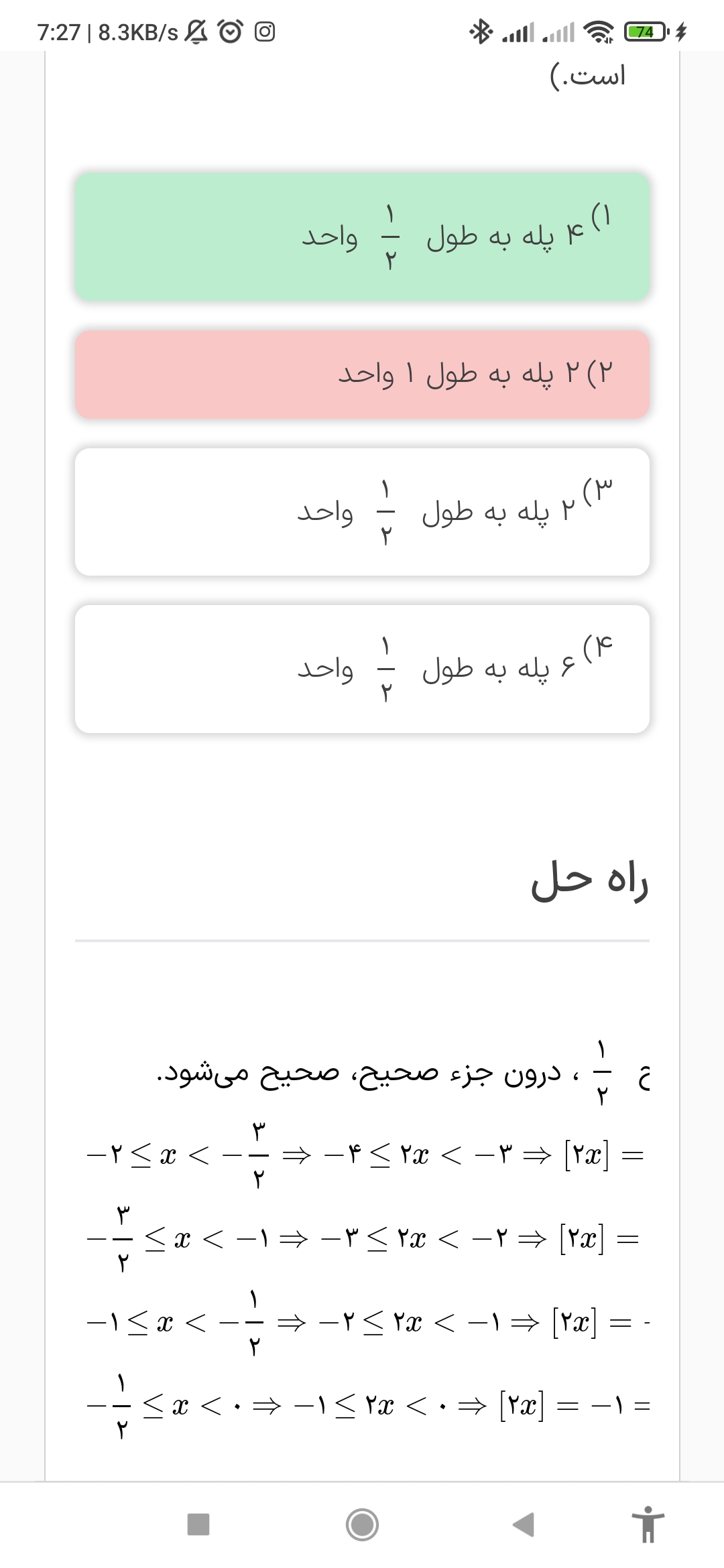
Task: Tap the راه حل solution heading
Action: tap(589, 880)
